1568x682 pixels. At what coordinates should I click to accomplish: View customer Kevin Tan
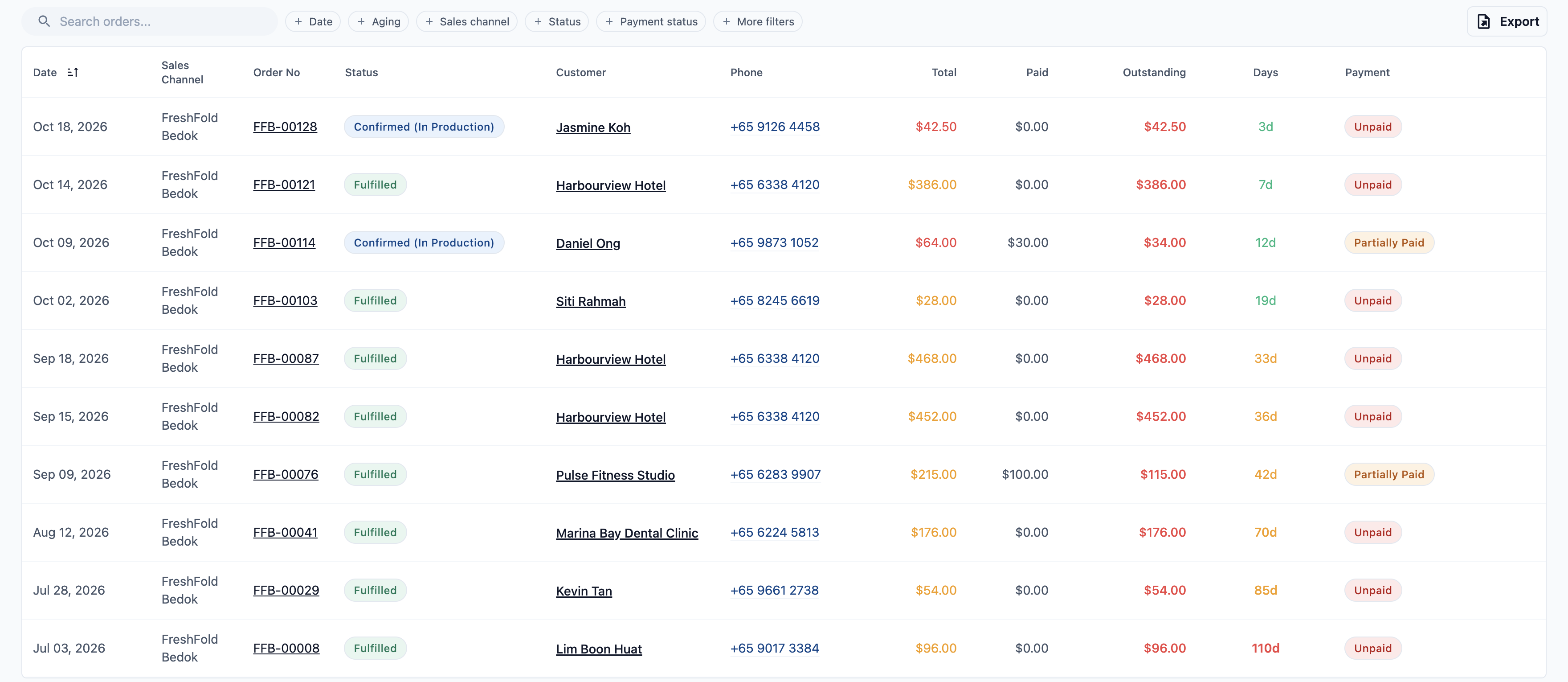point(584,590)
